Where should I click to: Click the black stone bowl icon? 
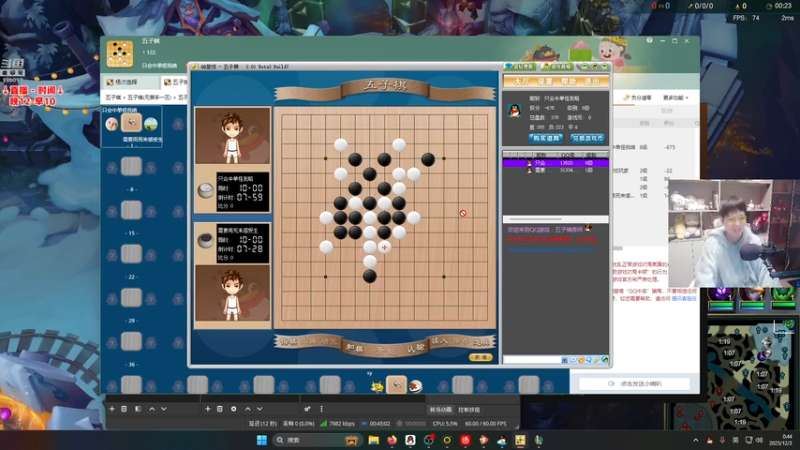206,240
